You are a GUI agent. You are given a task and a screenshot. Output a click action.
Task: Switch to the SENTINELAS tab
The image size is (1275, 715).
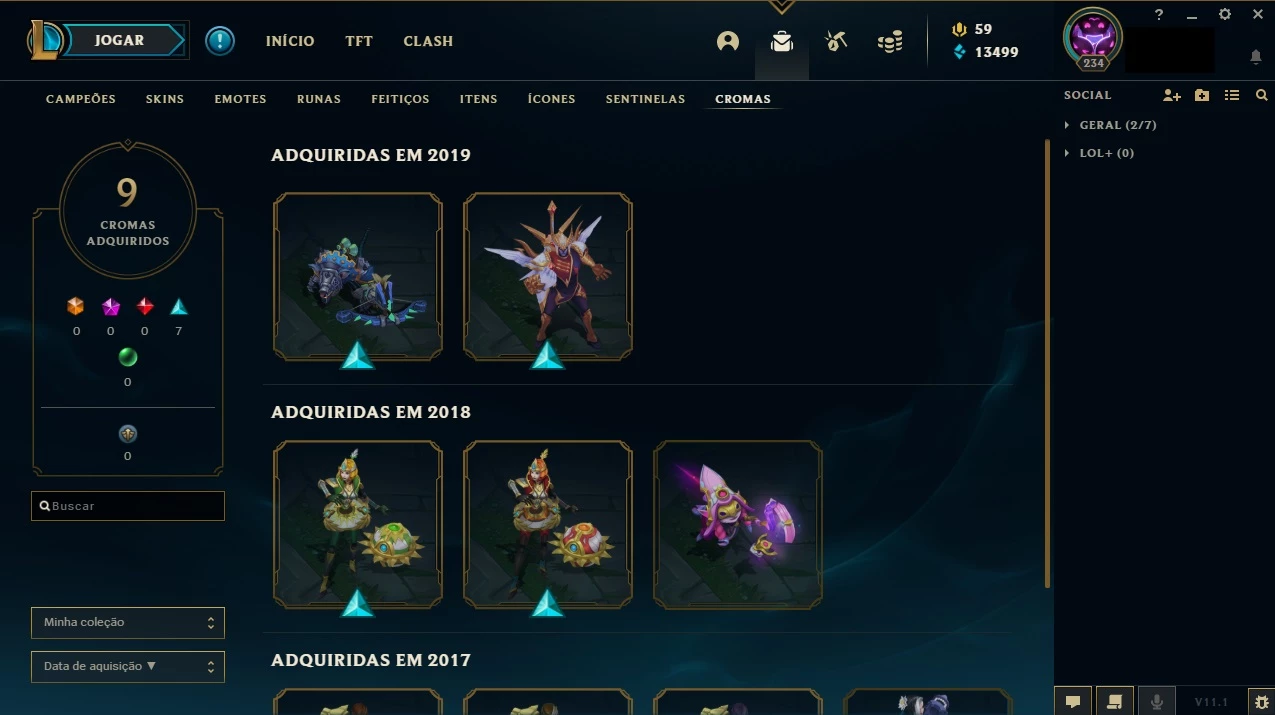(645, 99)
